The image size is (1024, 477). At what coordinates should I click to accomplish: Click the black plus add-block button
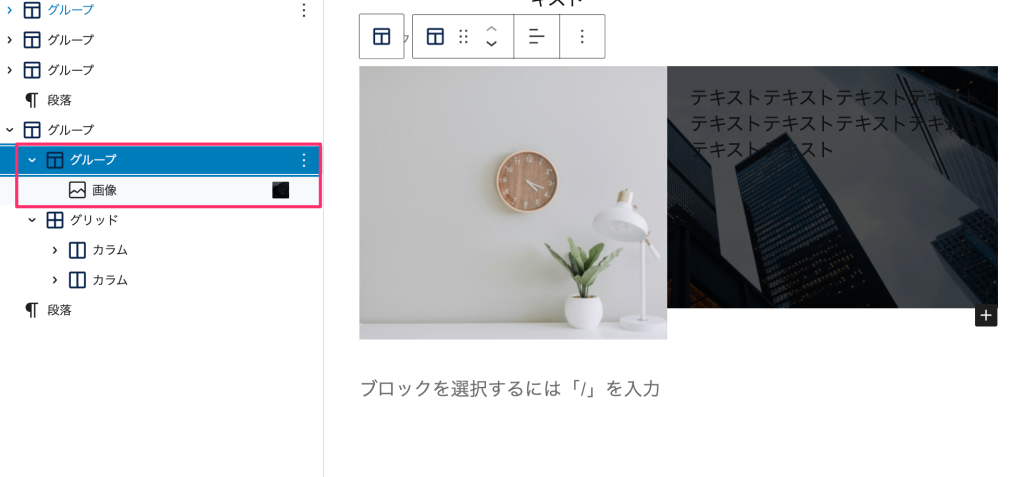point(986,316)
